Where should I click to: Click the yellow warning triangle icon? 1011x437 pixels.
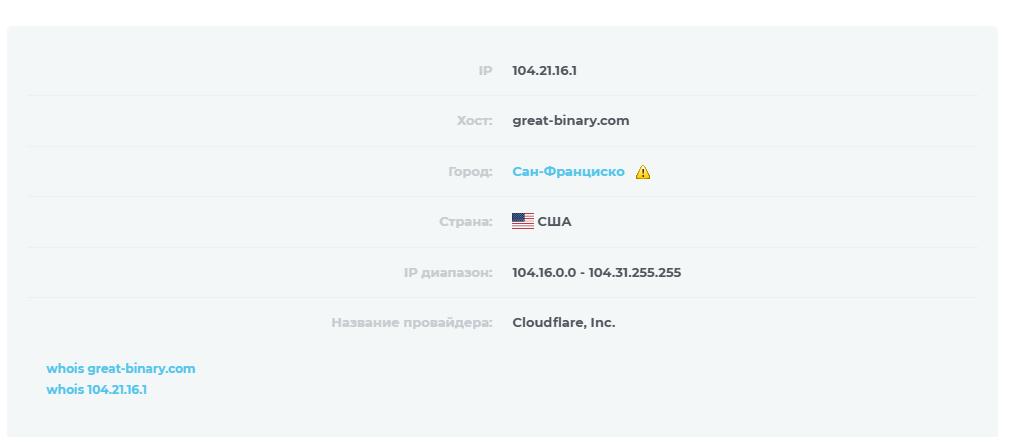[x=643, y=172]
